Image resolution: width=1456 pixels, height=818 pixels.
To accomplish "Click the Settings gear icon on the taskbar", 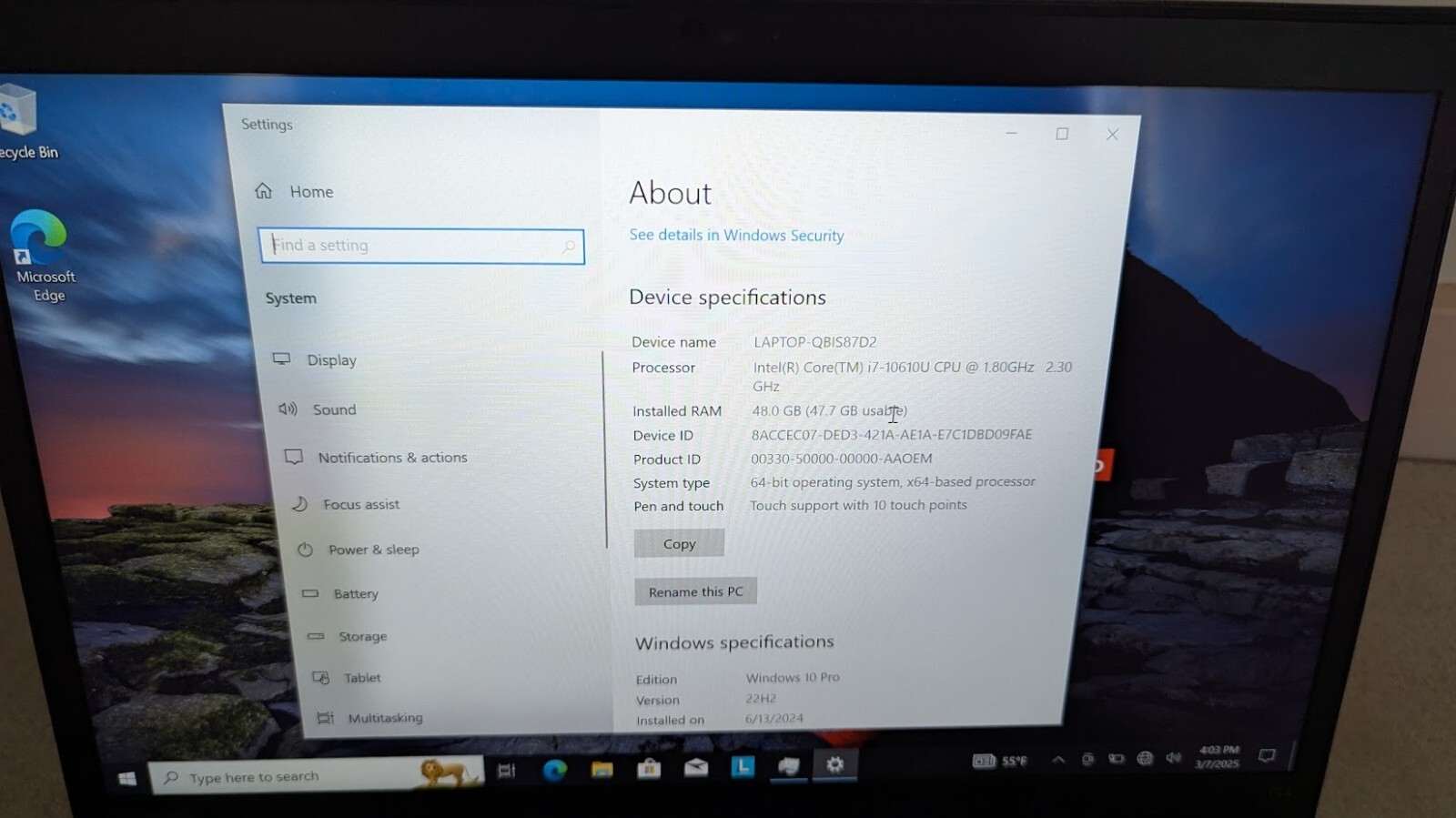I will pyautogui.click(x=834, y=765).
